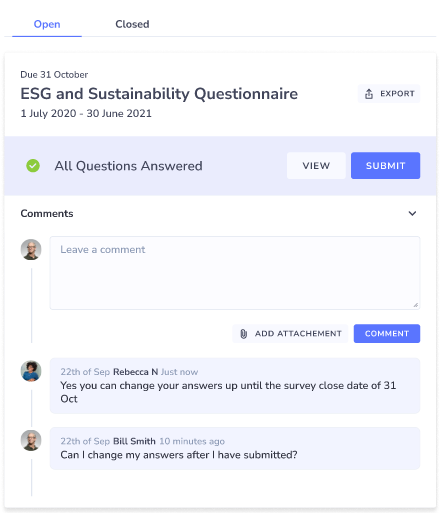Click Bill Smith's comment avatar
This screenshot has width=445, height=513.
31,440
